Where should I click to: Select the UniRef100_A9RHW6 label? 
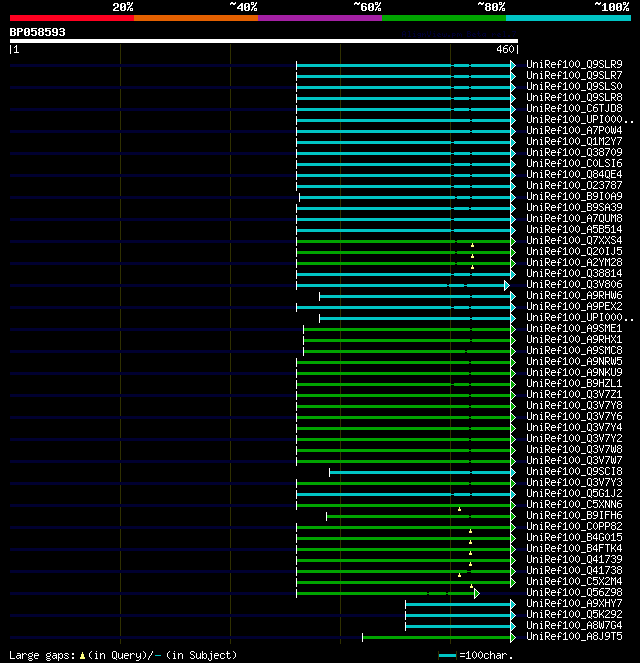pyautogui.click(x=574, y=295)
